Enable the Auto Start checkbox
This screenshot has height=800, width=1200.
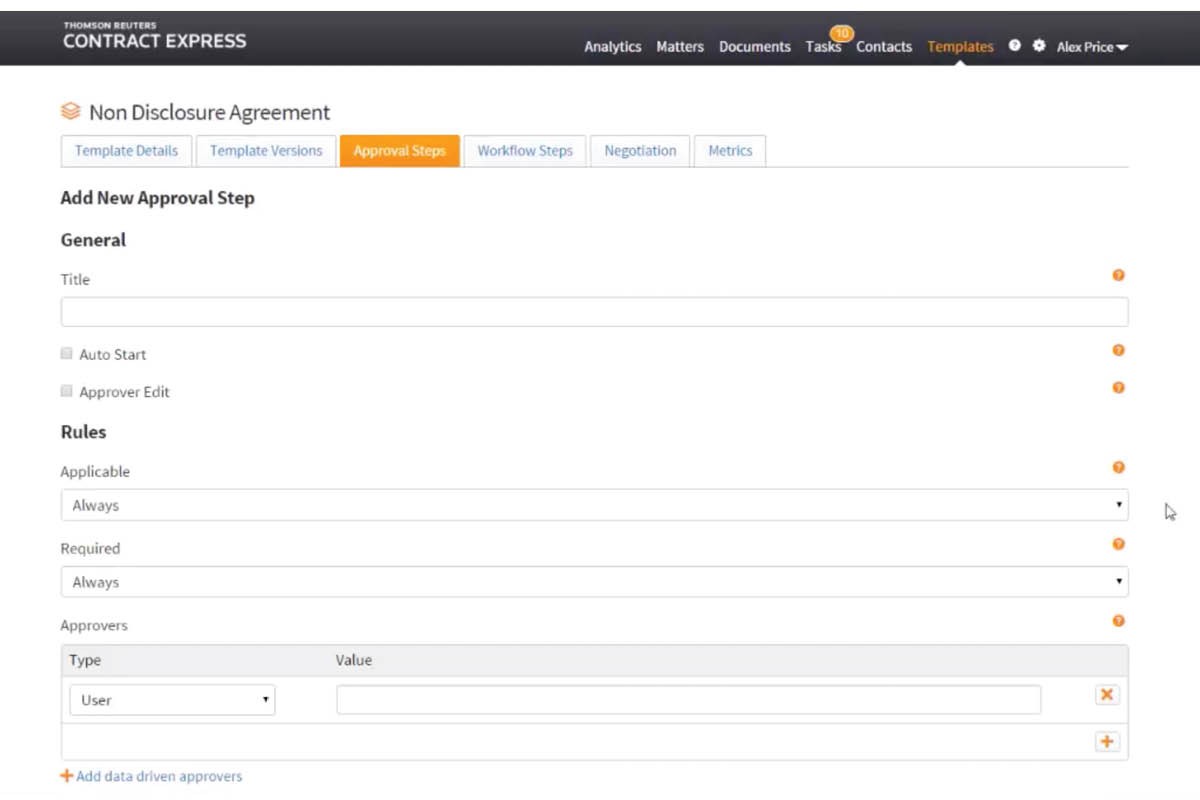[x=67, y=354]
